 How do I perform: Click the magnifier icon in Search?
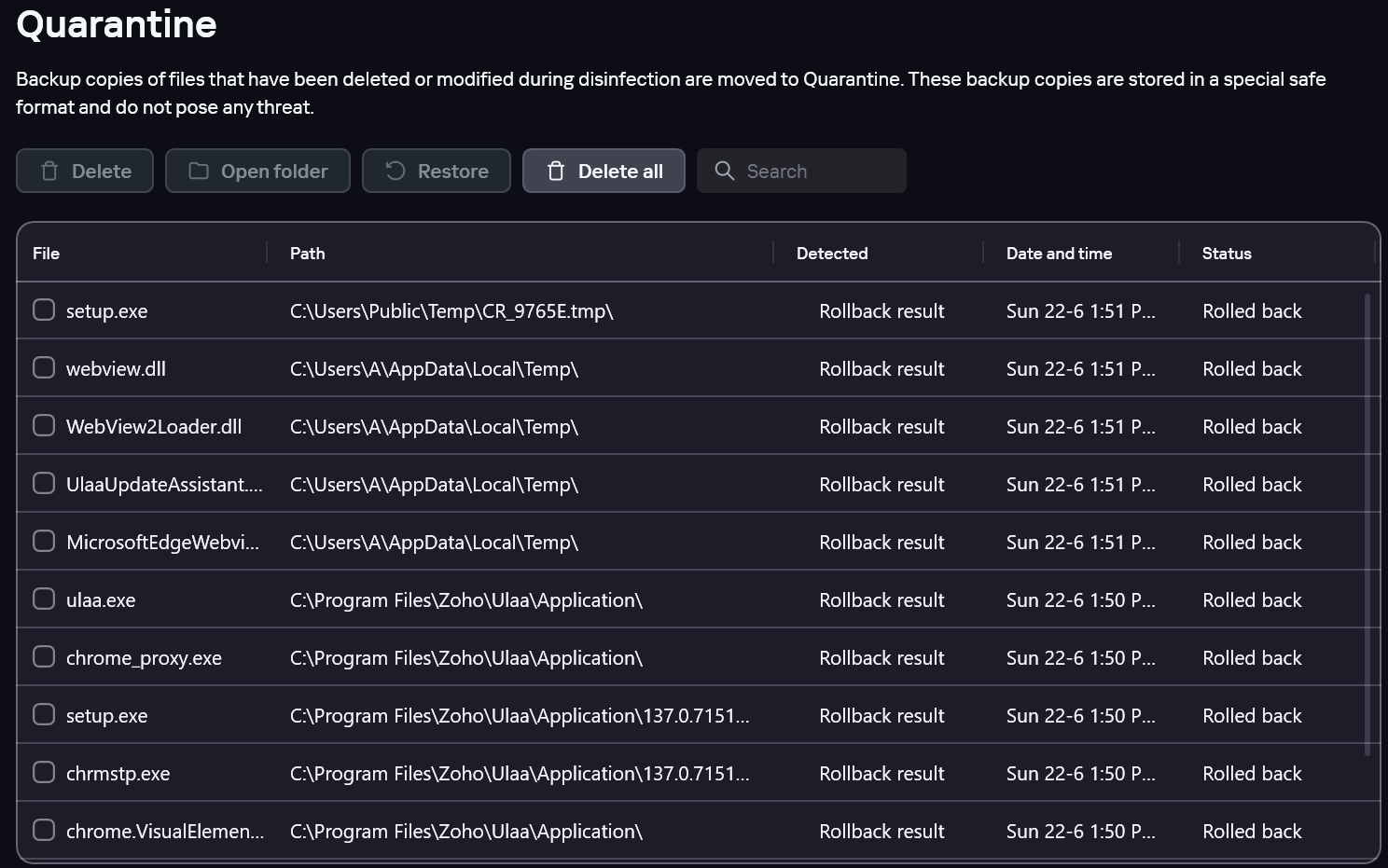point(724,171)
